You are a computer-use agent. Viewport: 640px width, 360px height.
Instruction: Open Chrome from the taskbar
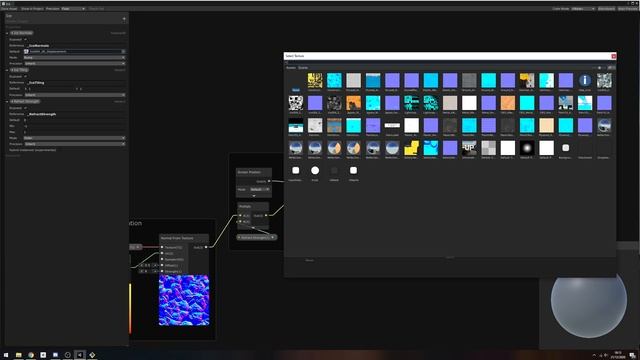[31, 355]
